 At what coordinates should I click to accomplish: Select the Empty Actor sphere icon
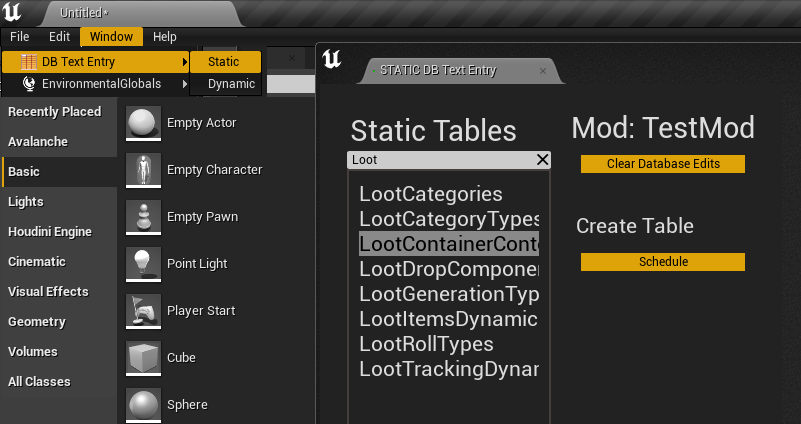tap(144, 123)
